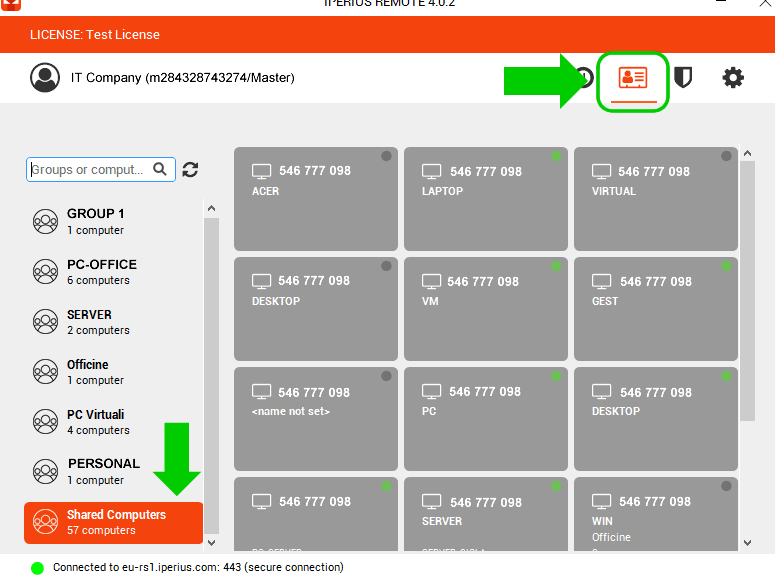Select PC-OFFICE group with 6 computers
This screenshot has width=775, height=576.
tap(113, 271)
